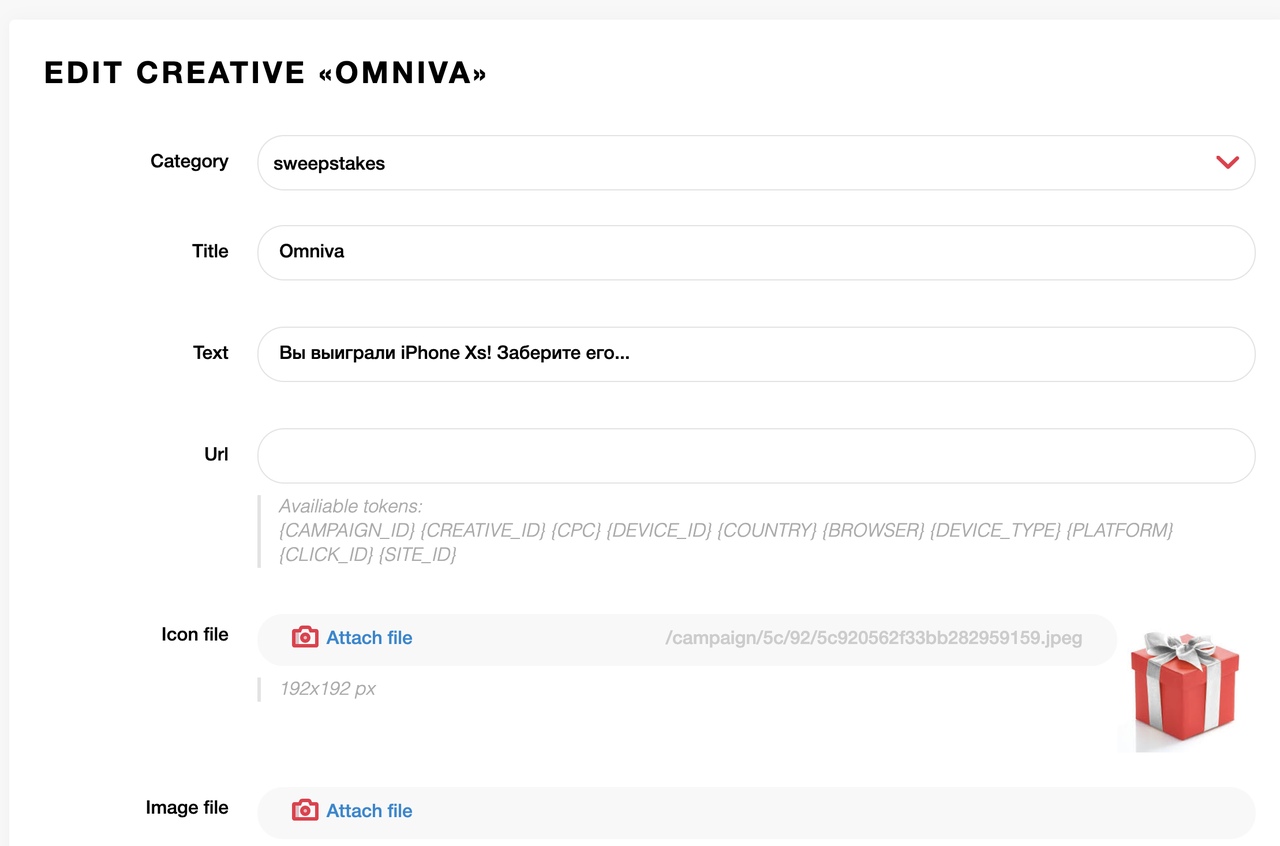
Task: Click the Text field with iPhone Xs message
Action: click(x=756, y=354)
